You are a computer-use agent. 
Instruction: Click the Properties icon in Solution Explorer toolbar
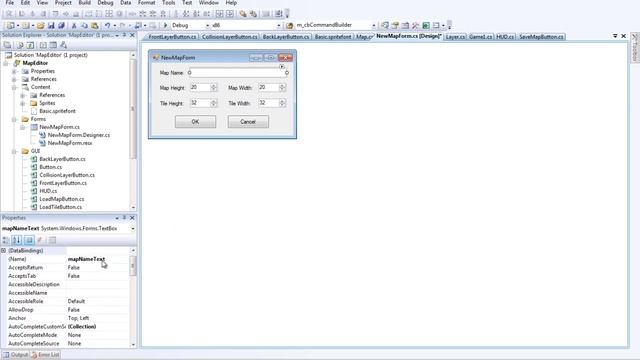7,45
